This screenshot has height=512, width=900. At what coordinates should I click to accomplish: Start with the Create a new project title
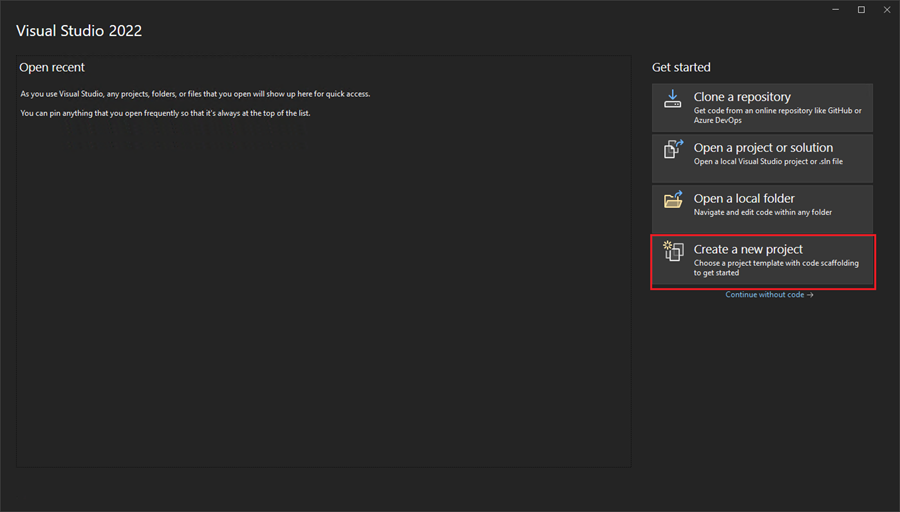point(748,249)
